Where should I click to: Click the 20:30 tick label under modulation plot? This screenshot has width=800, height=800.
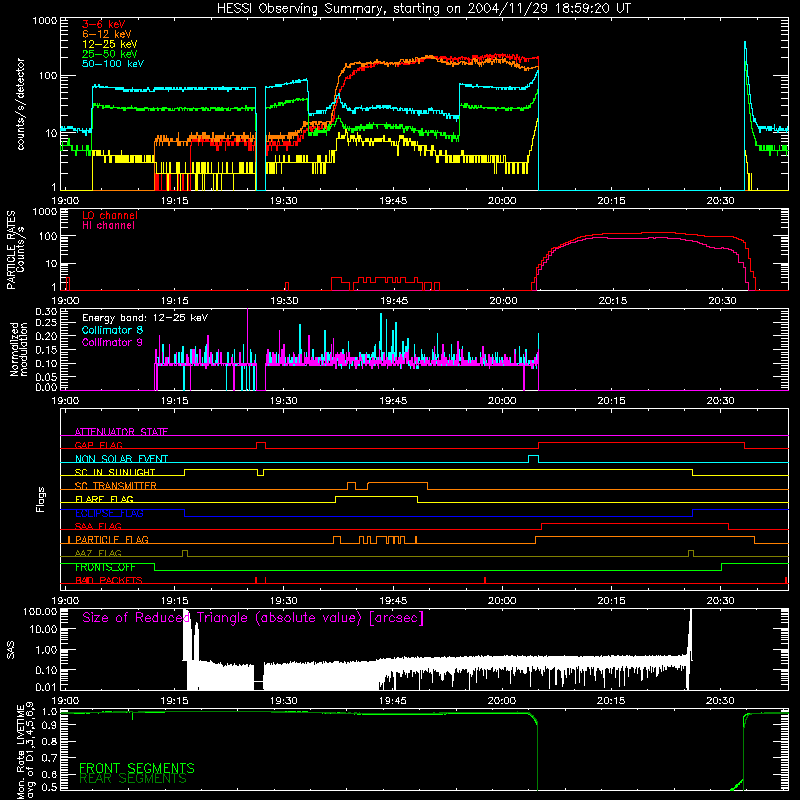tap(720, 401)
